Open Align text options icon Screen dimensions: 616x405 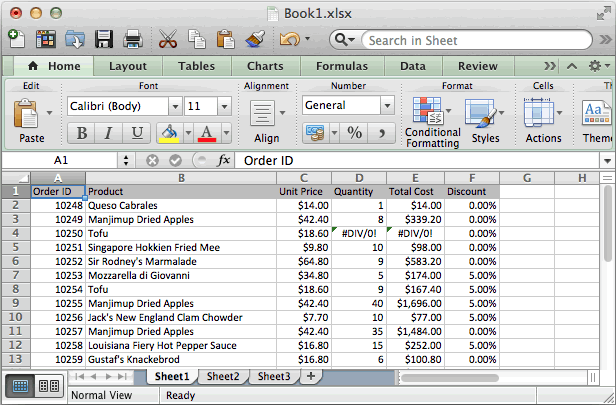(x=263, y=114)
